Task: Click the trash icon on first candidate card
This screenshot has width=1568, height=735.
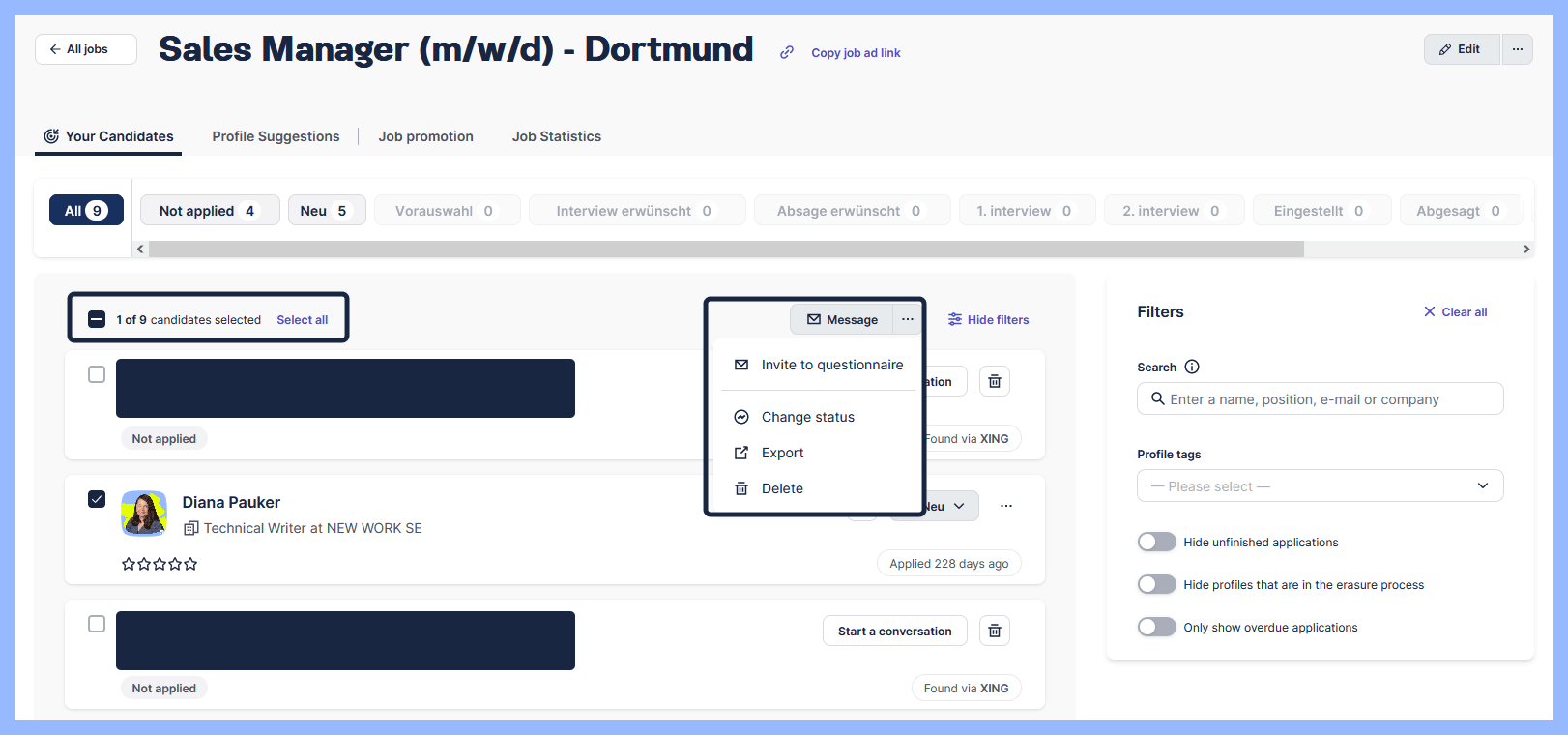Action: coord(994,381)
